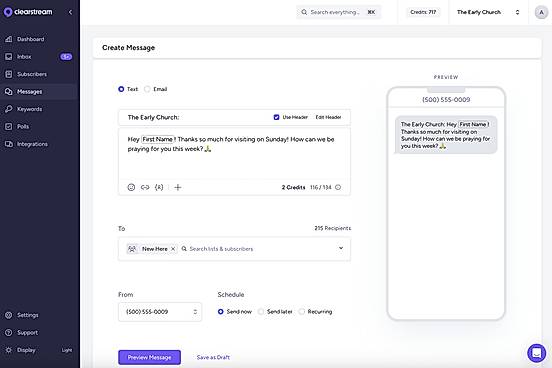Insert a link with the link icon

pos(145,187)
